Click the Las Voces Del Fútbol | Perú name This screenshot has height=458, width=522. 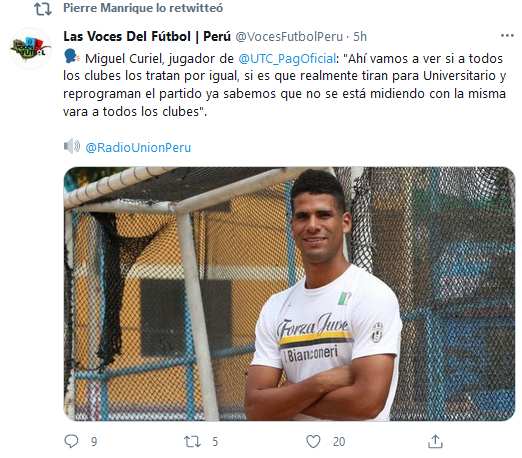click(147, 36)
